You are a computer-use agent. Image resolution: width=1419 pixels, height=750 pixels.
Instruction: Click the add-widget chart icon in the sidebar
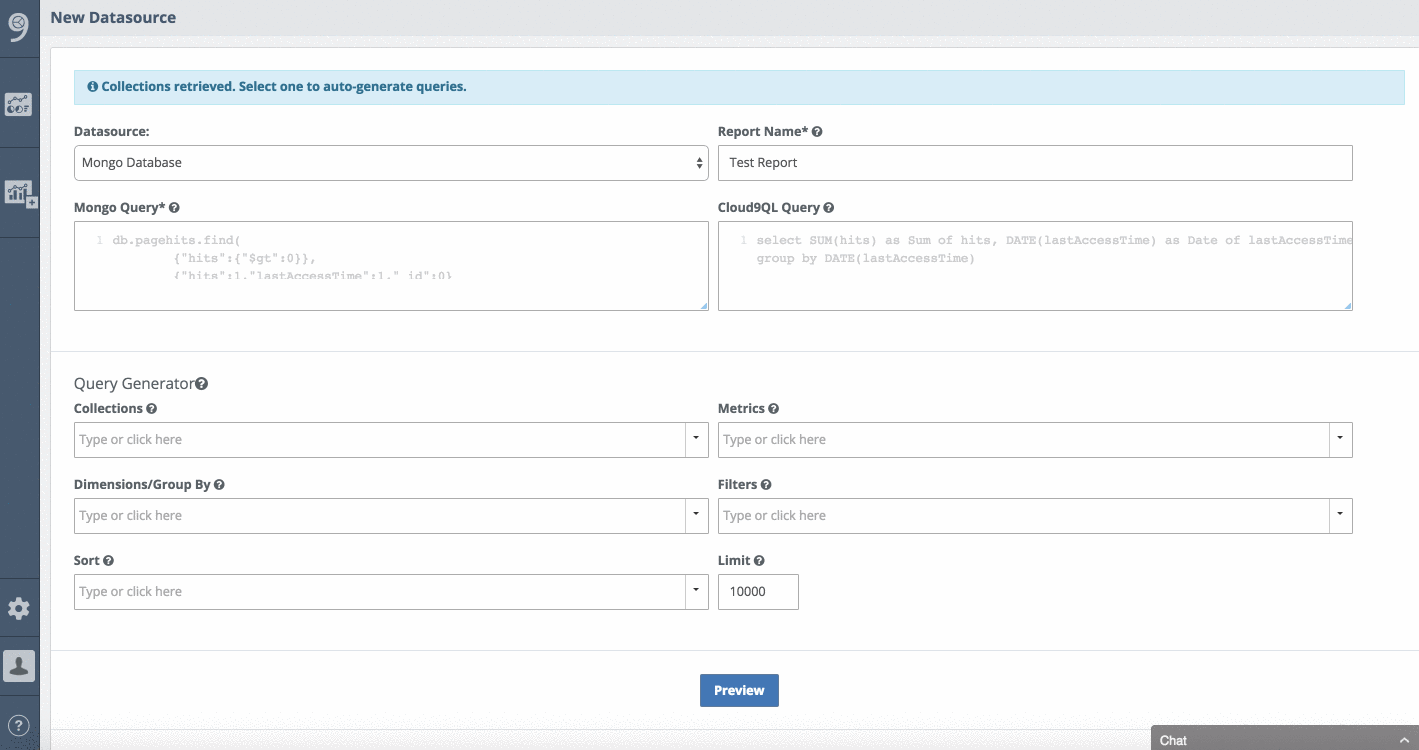[19, 193]
